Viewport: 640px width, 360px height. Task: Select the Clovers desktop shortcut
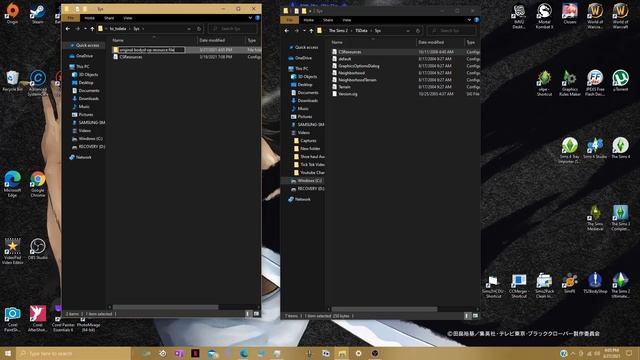[x=569, y=14]
